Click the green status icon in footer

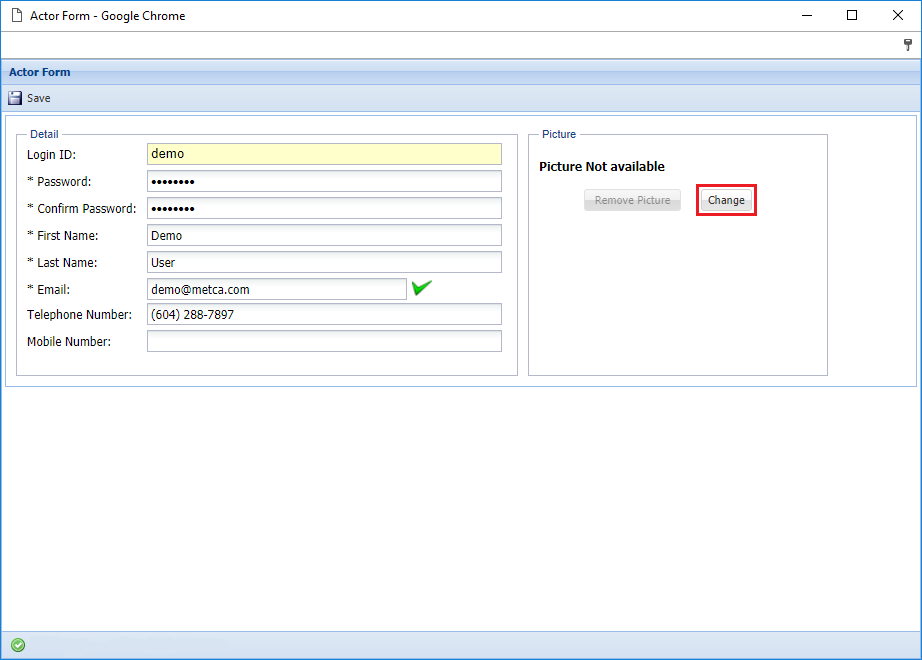click(18, 645)
